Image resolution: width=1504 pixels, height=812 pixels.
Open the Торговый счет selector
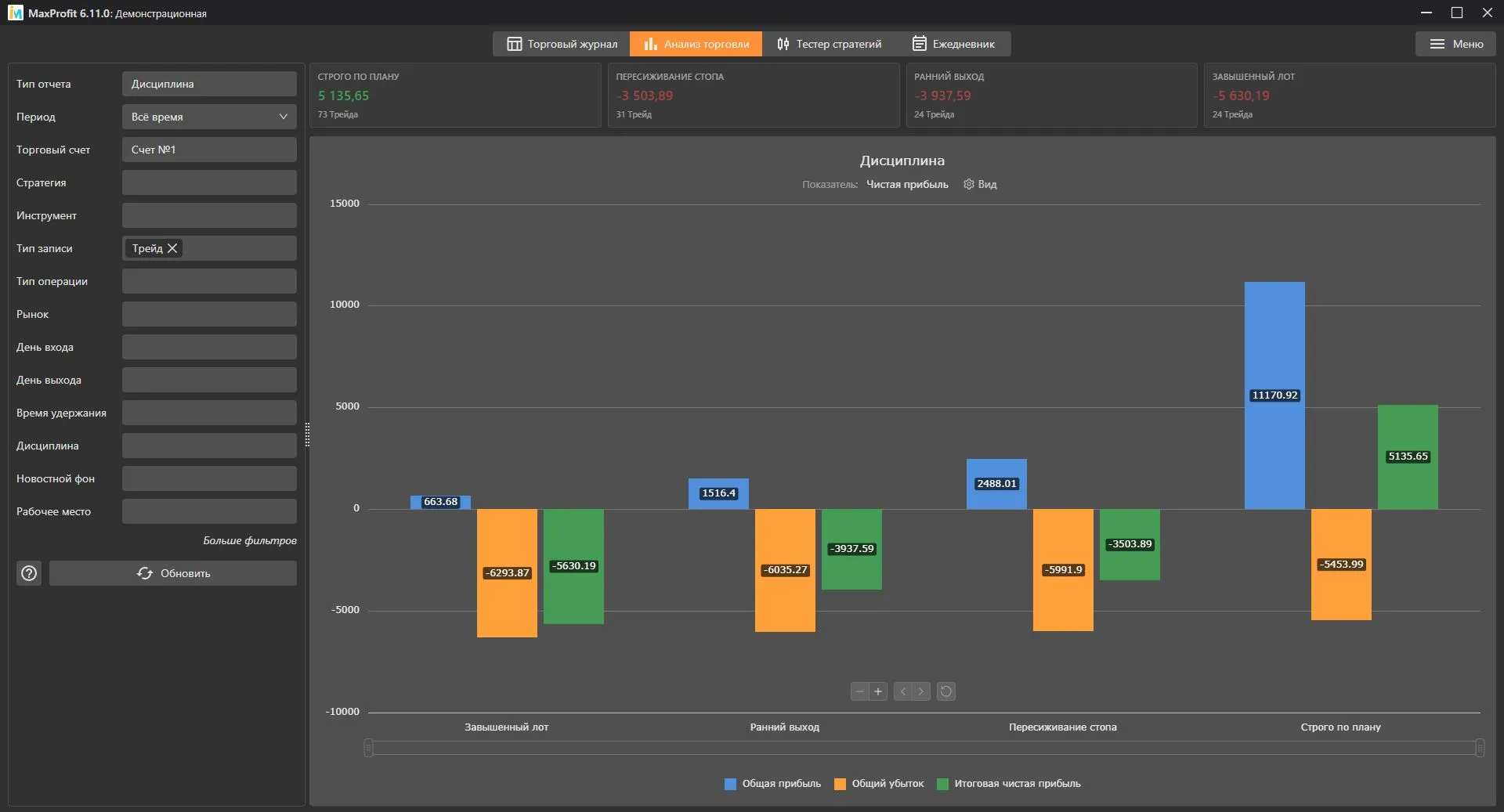(209, 150)
